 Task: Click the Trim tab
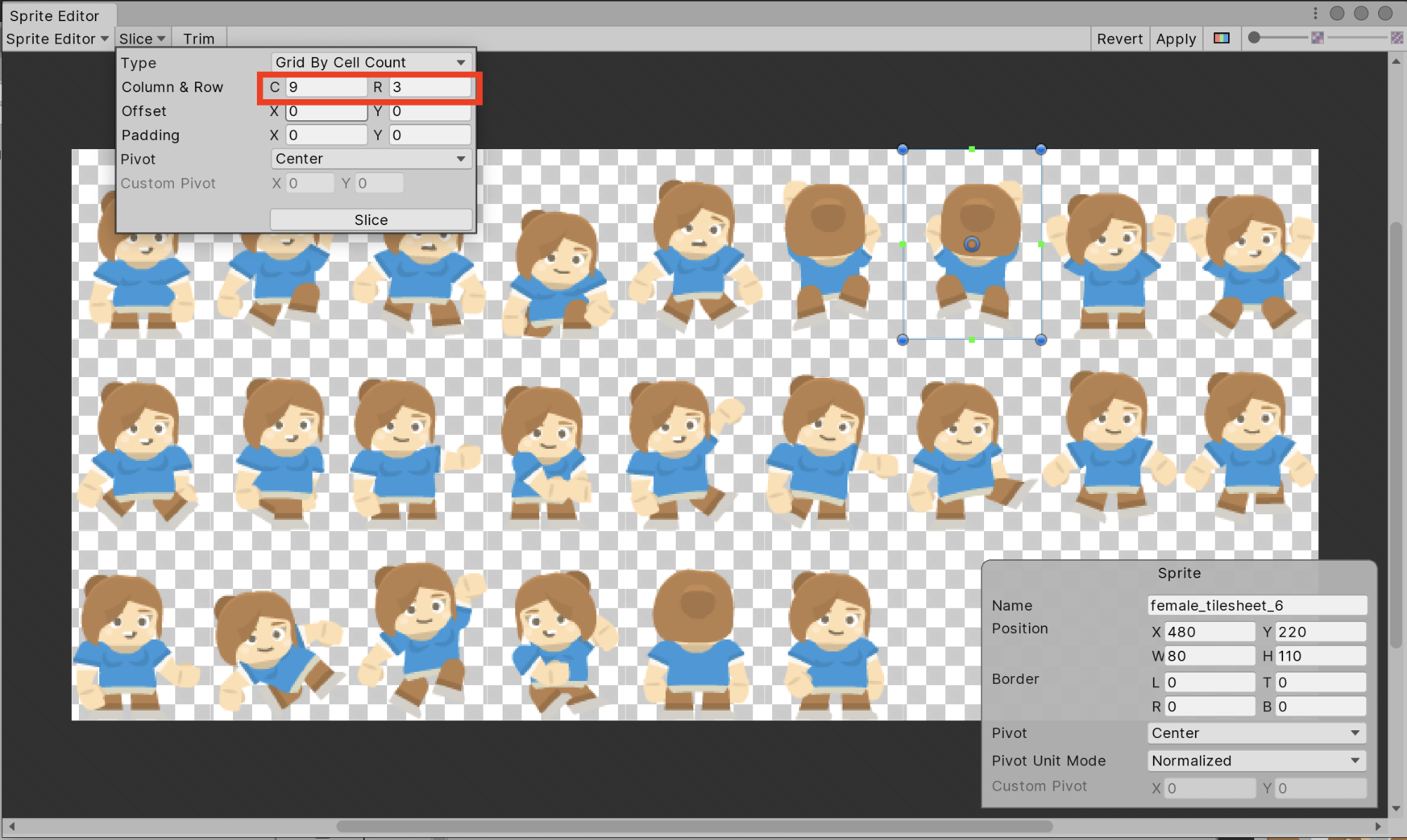(199, 38)
